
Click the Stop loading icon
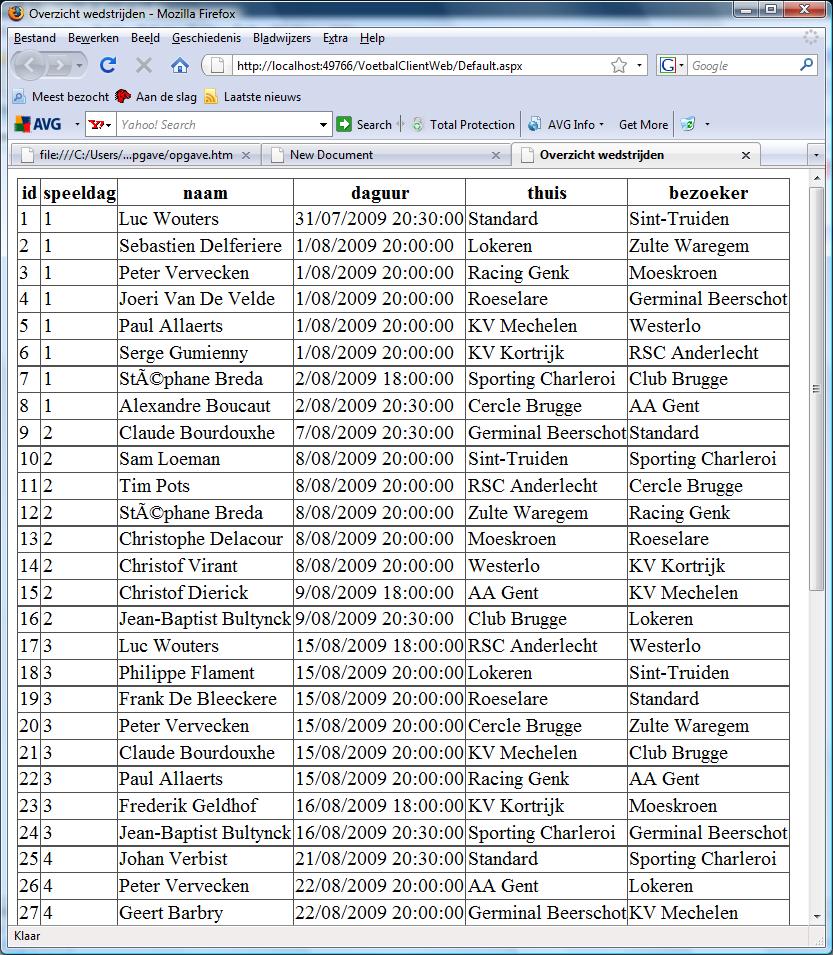[144, 66]
